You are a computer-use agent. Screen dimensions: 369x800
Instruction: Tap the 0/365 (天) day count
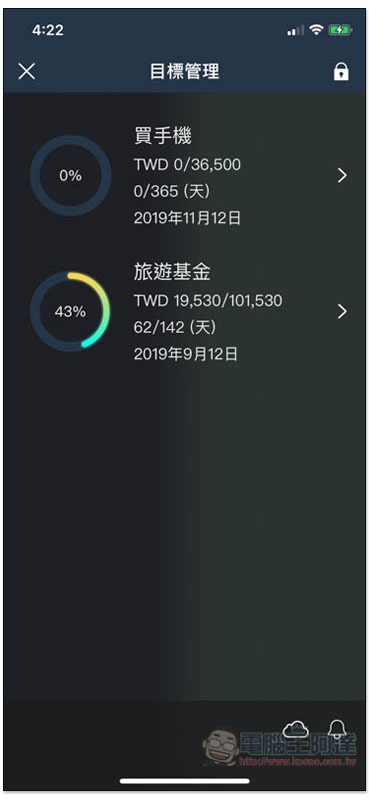point(172,191)
